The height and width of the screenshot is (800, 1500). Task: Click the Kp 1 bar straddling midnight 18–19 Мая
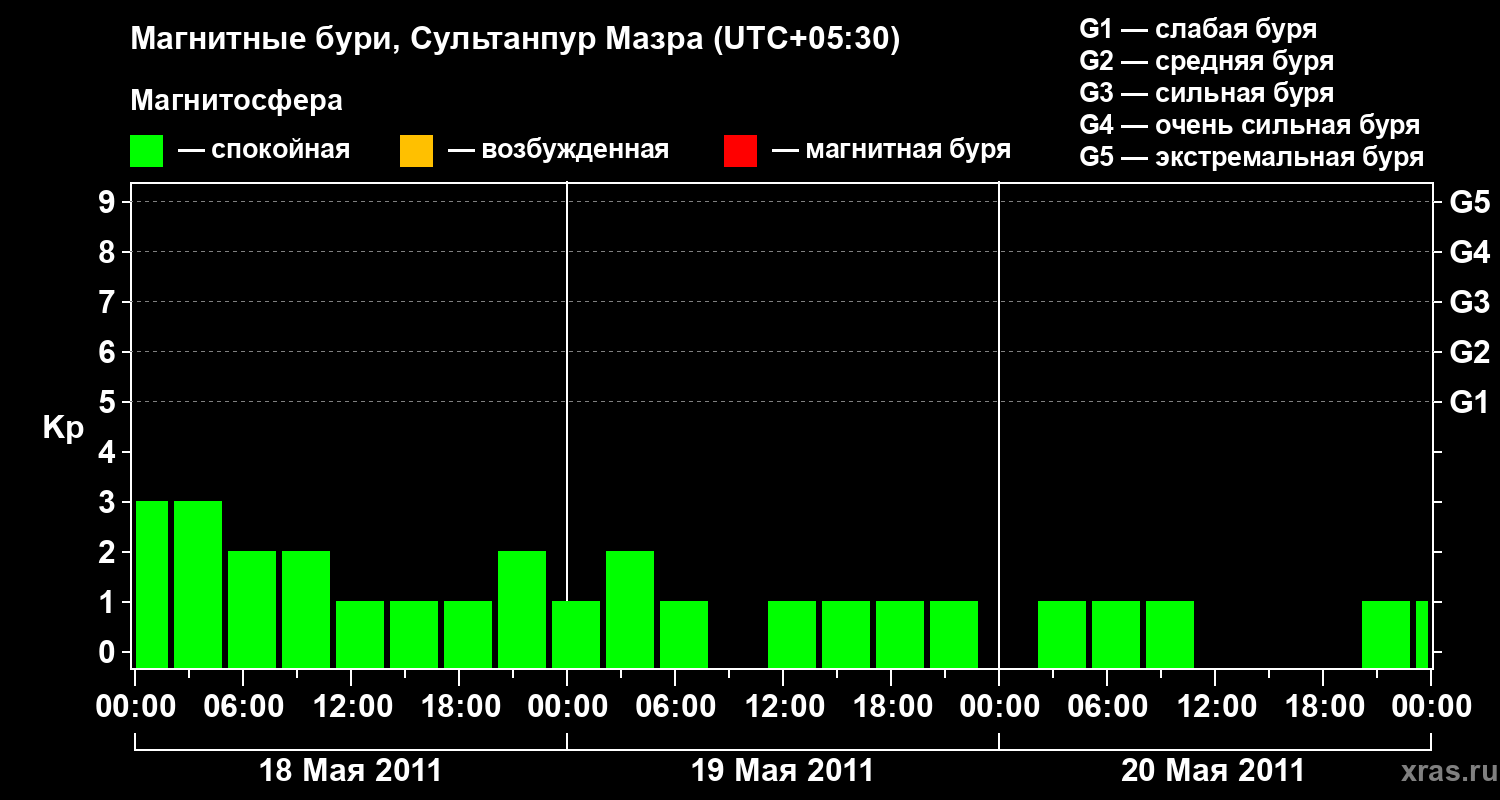(576, 634)
